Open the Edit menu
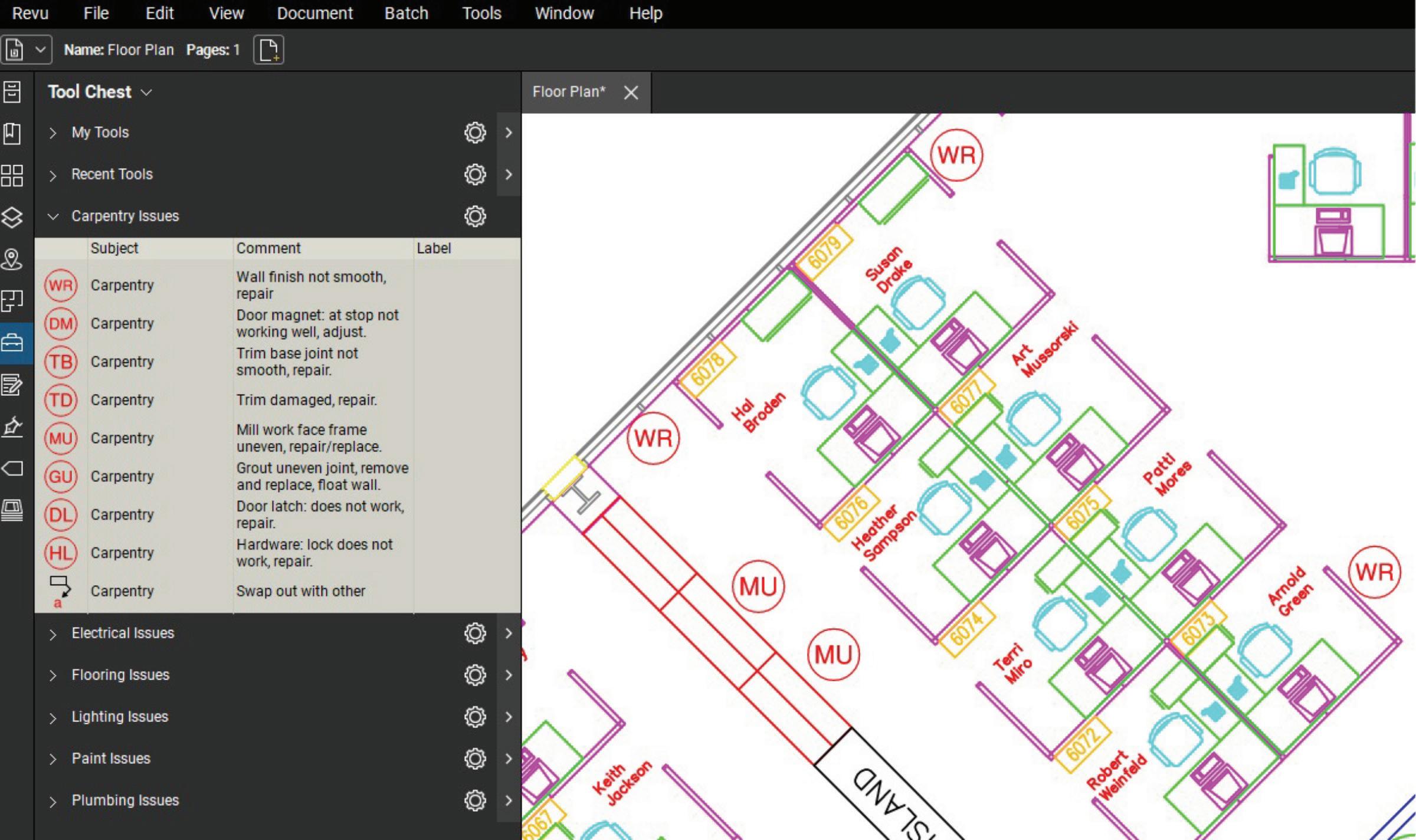This screenshot has height=840, width=1416. pos(159,13)
